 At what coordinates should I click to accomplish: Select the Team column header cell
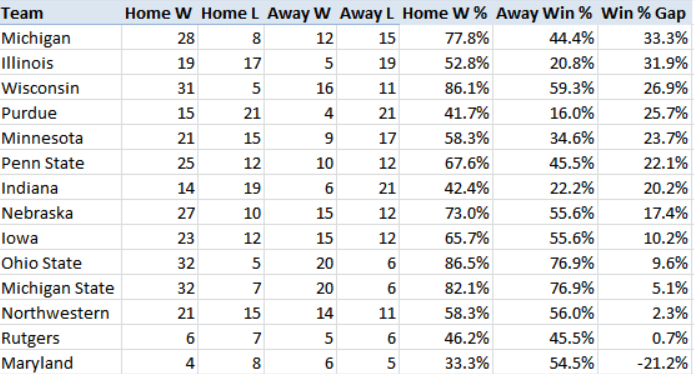(61, 13)
